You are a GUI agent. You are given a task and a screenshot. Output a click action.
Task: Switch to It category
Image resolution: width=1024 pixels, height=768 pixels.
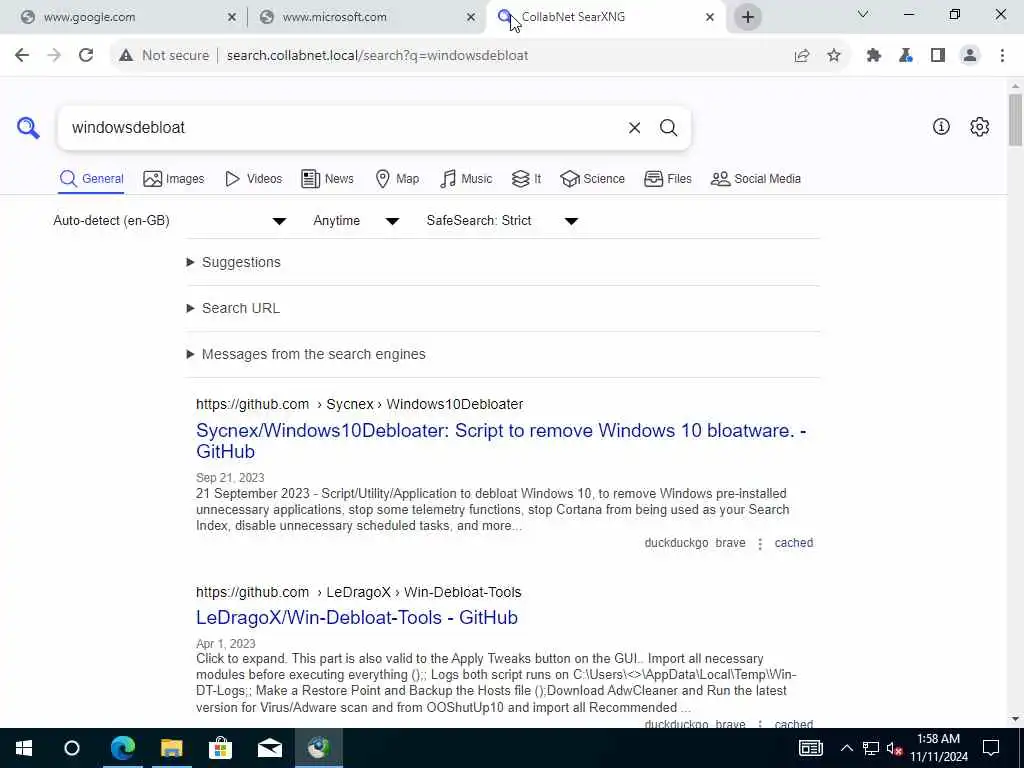[526, 179]
